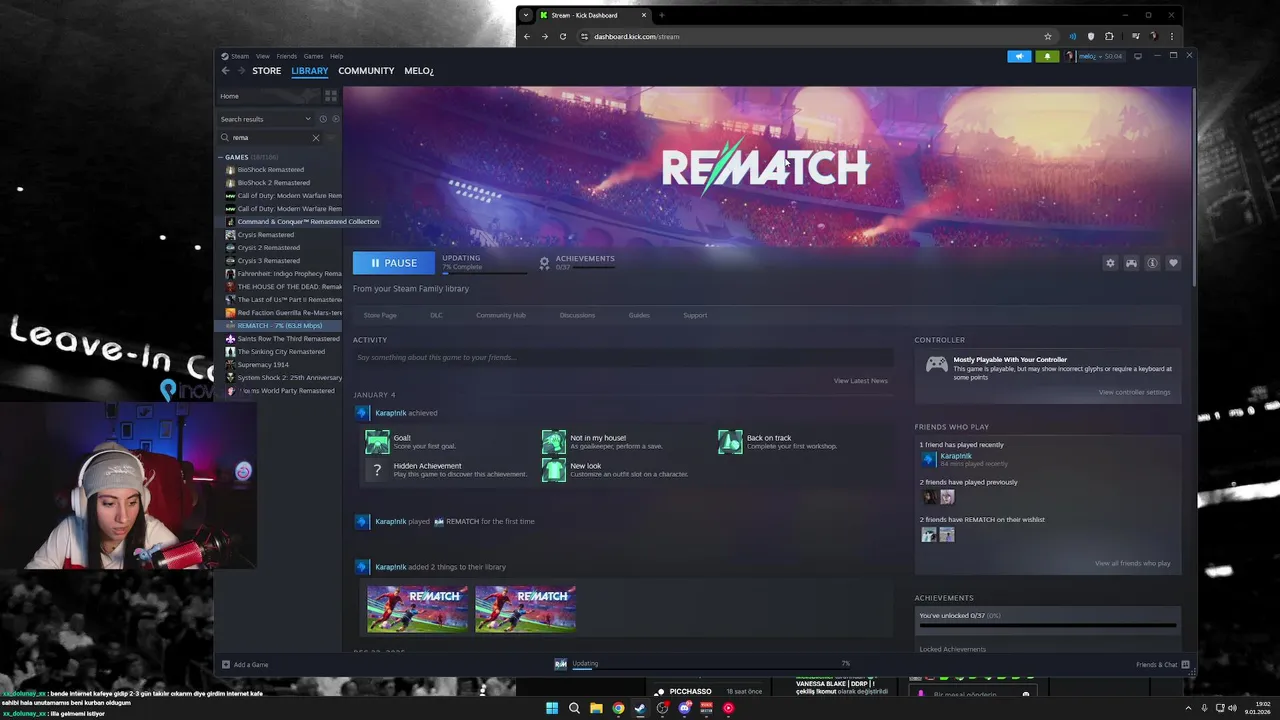Screen dimensions: 1280x720
Task: Click the library search field
Action: [x=270, y=138]
